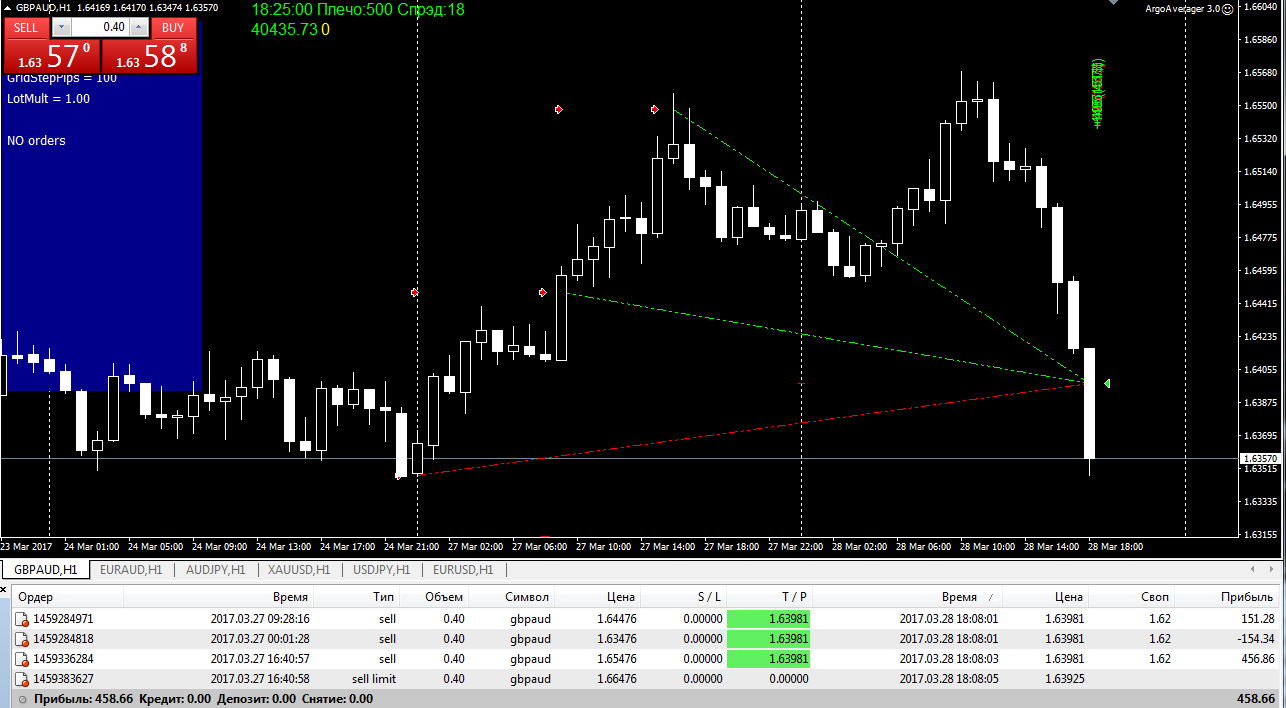Click the total profit 458.66 at the far right
This screenshot has width=1286, height=708.
[1256, 699]
